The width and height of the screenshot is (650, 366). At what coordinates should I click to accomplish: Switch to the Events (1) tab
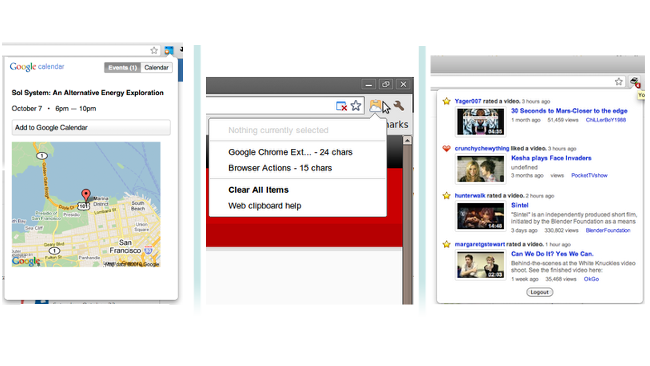point(123,68)
